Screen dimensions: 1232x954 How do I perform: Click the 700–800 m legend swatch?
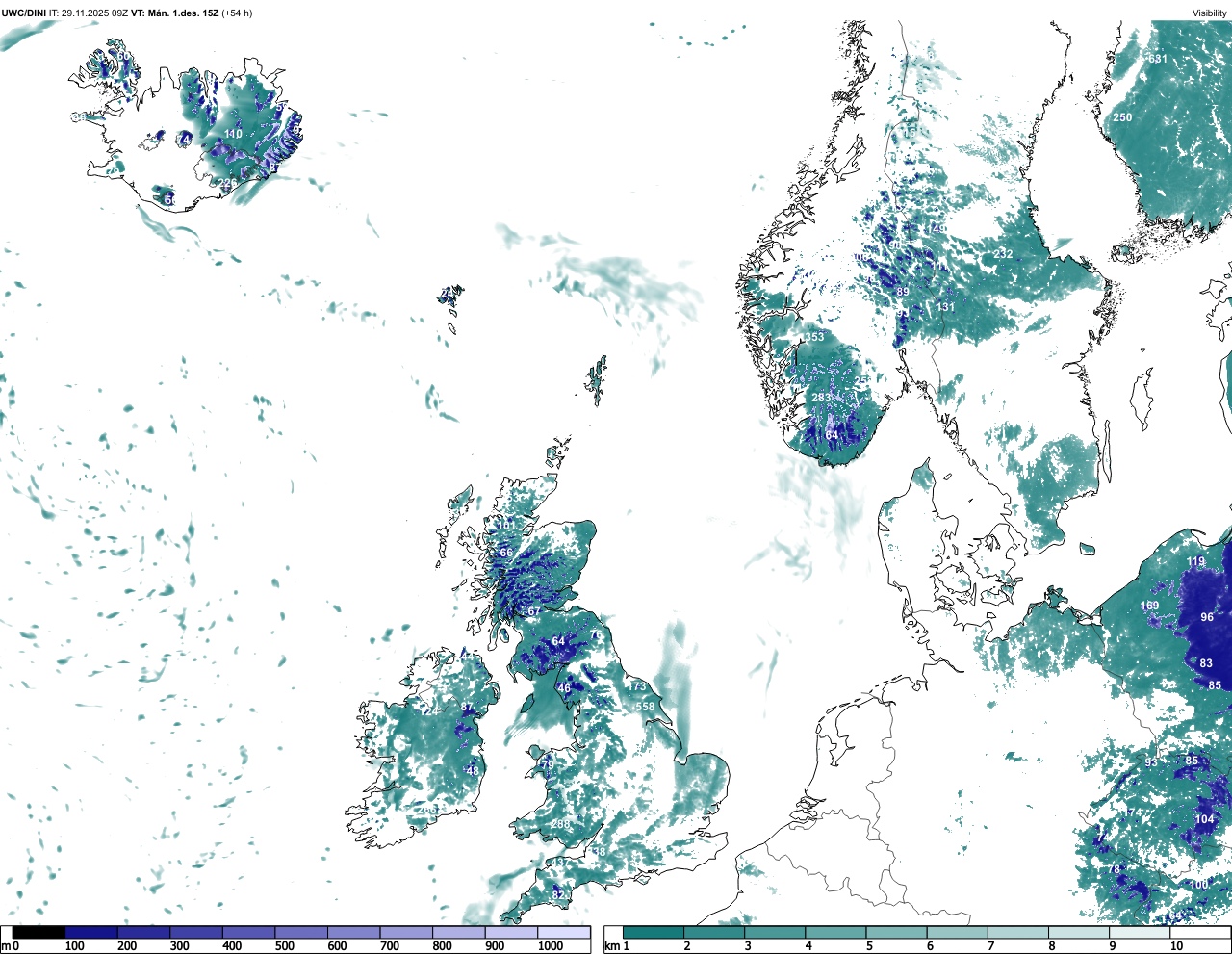[x=406, y=933]
